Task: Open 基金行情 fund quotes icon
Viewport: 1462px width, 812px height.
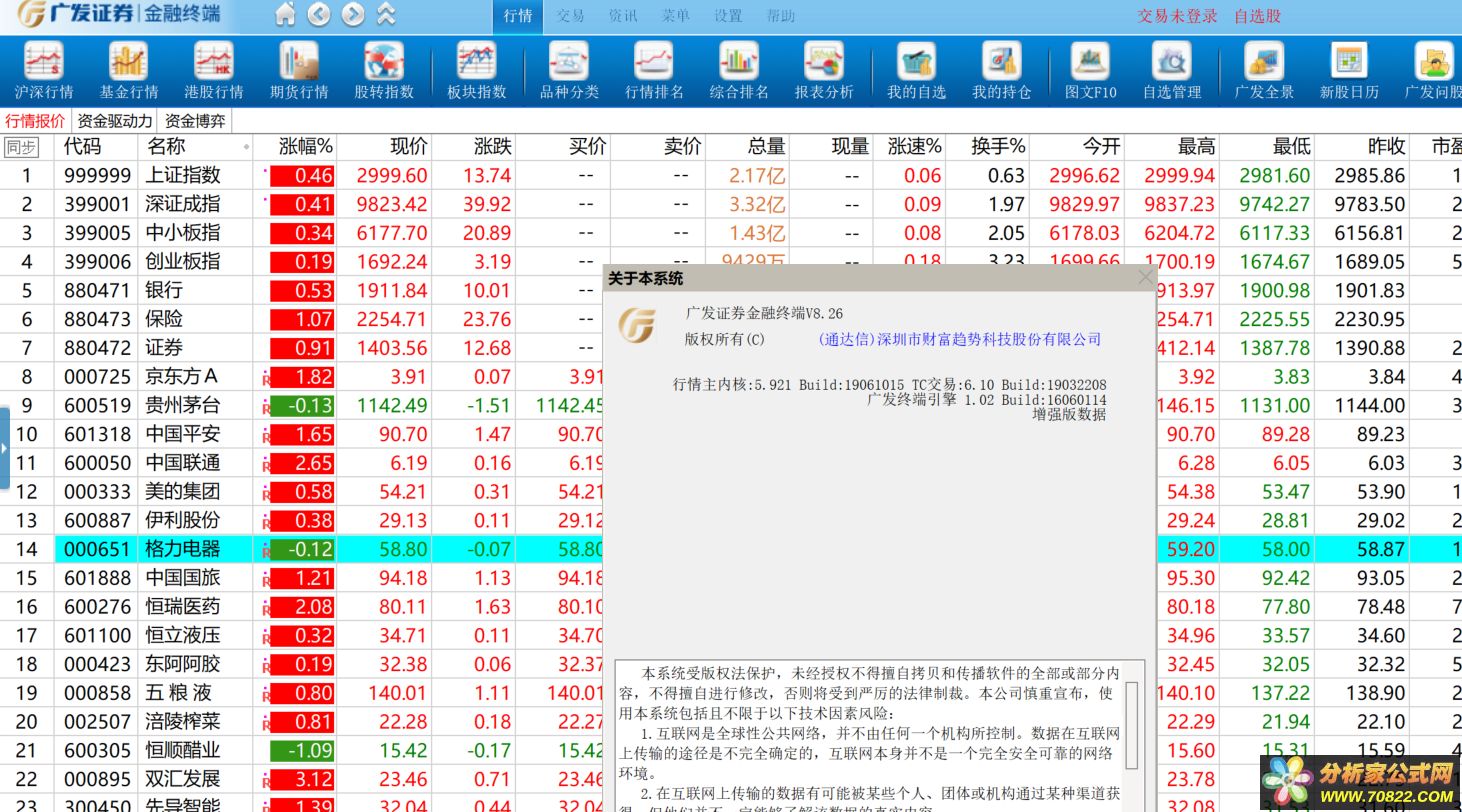Action: coord(129,71)
